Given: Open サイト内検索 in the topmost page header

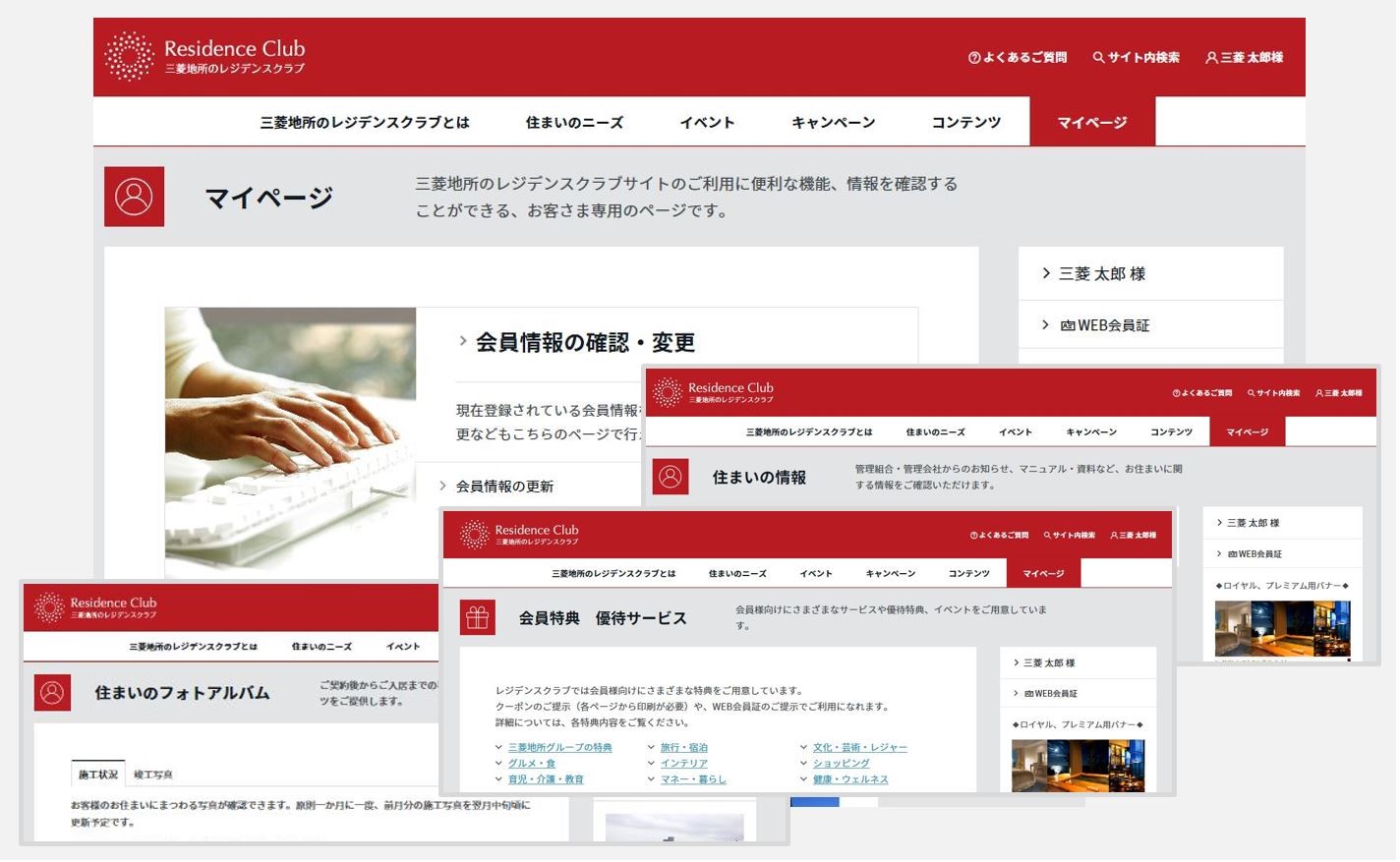Looking at the screenshot, I should 1136,58.
